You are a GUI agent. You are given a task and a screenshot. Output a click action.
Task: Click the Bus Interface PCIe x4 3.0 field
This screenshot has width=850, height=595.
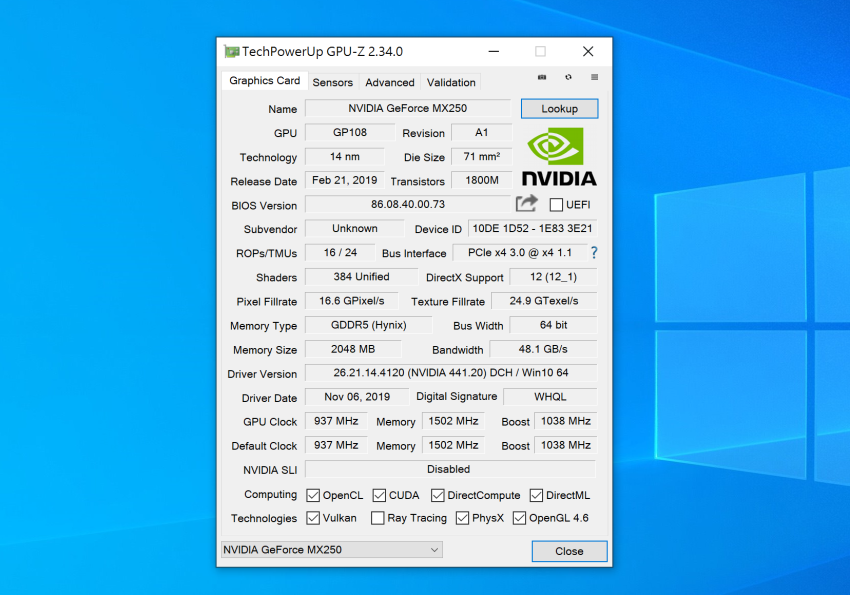(520, 253)
